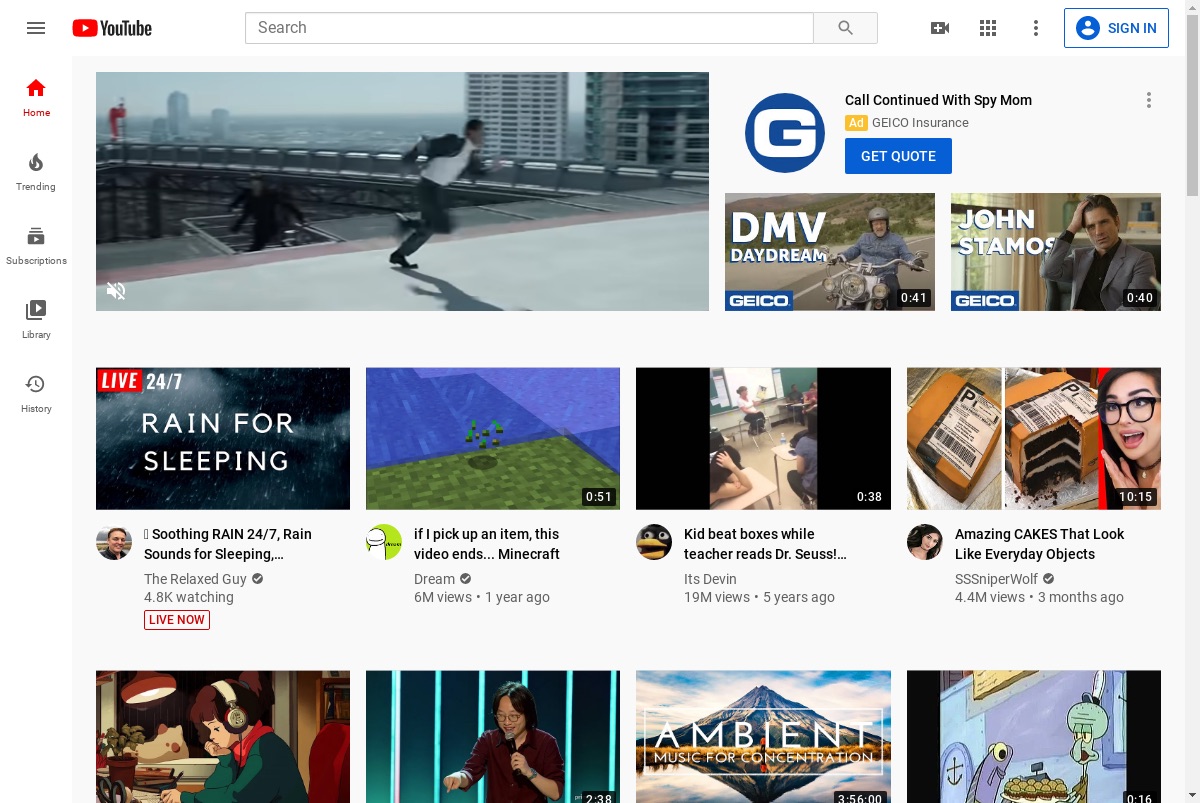Open the create video camera icon

940,28
